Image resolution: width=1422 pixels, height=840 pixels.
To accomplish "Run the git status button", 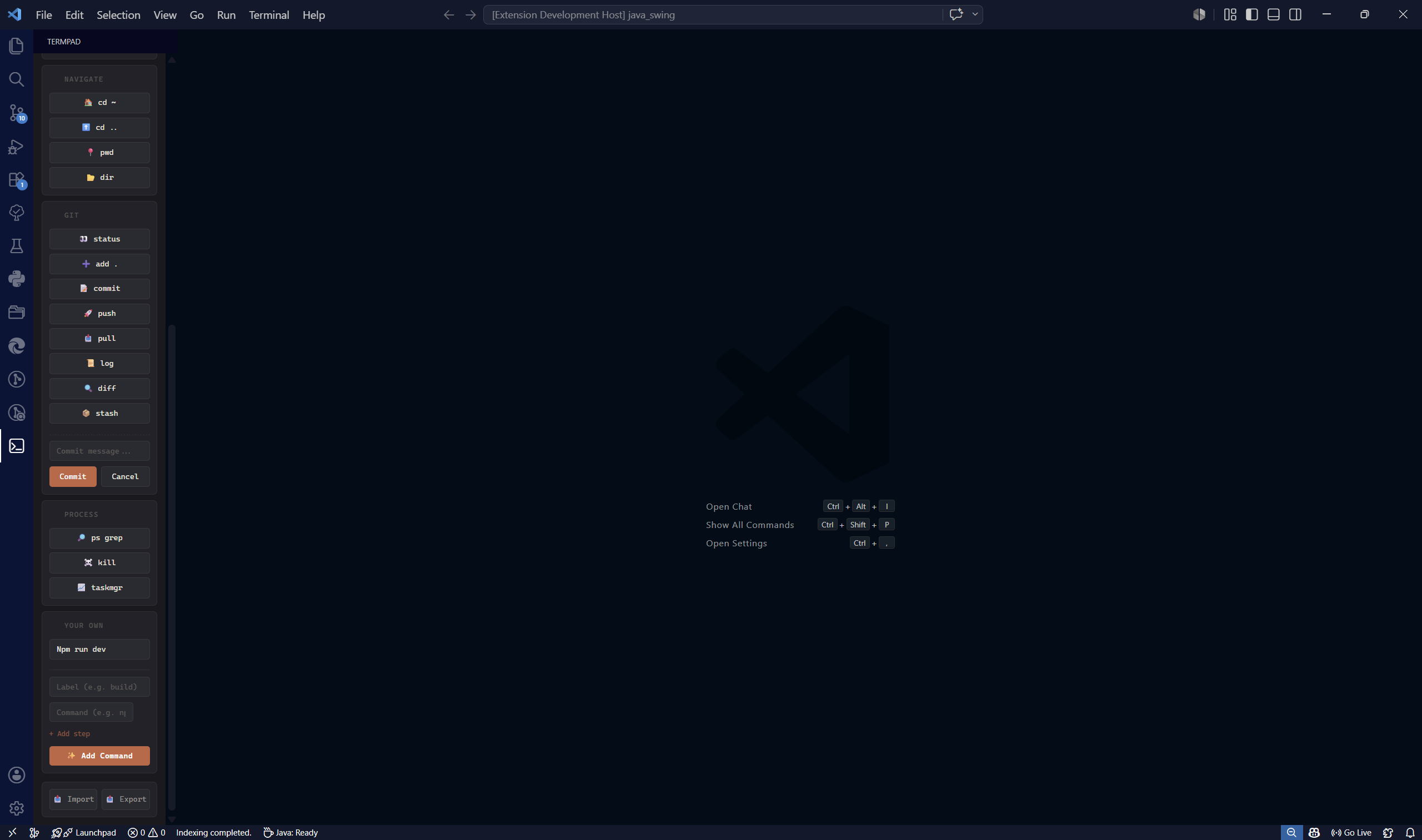I will tap(99, 239).
